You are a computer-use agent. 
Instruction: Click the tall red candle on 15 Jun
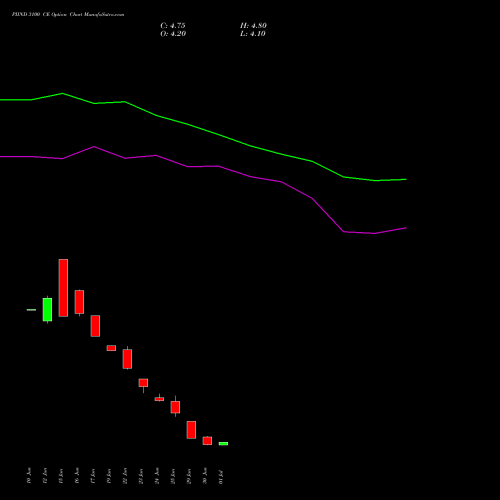tap(63, 288)
